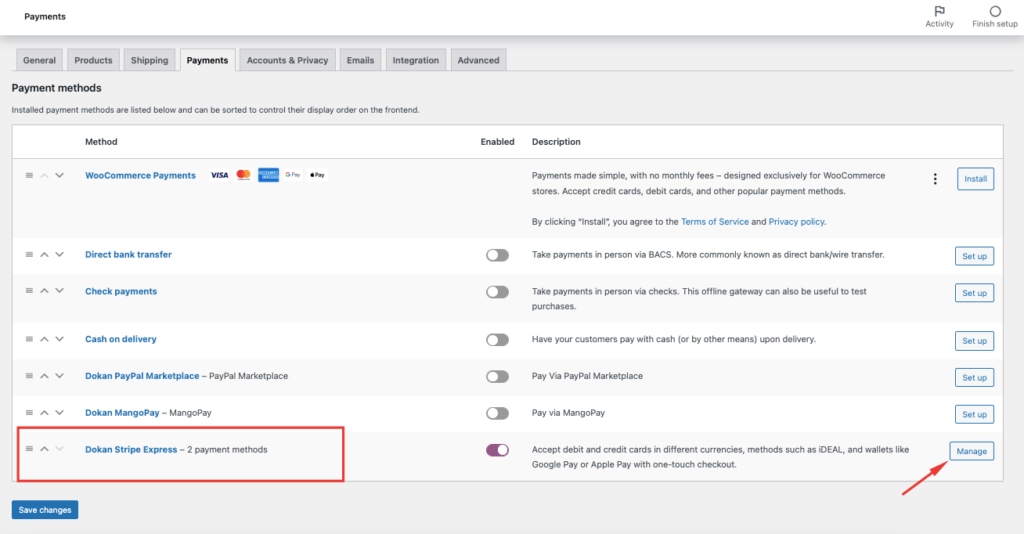Enable Check payments toggle
Image resolution: width=1024 pixels, height=534 pixels.
click(497, 292)
